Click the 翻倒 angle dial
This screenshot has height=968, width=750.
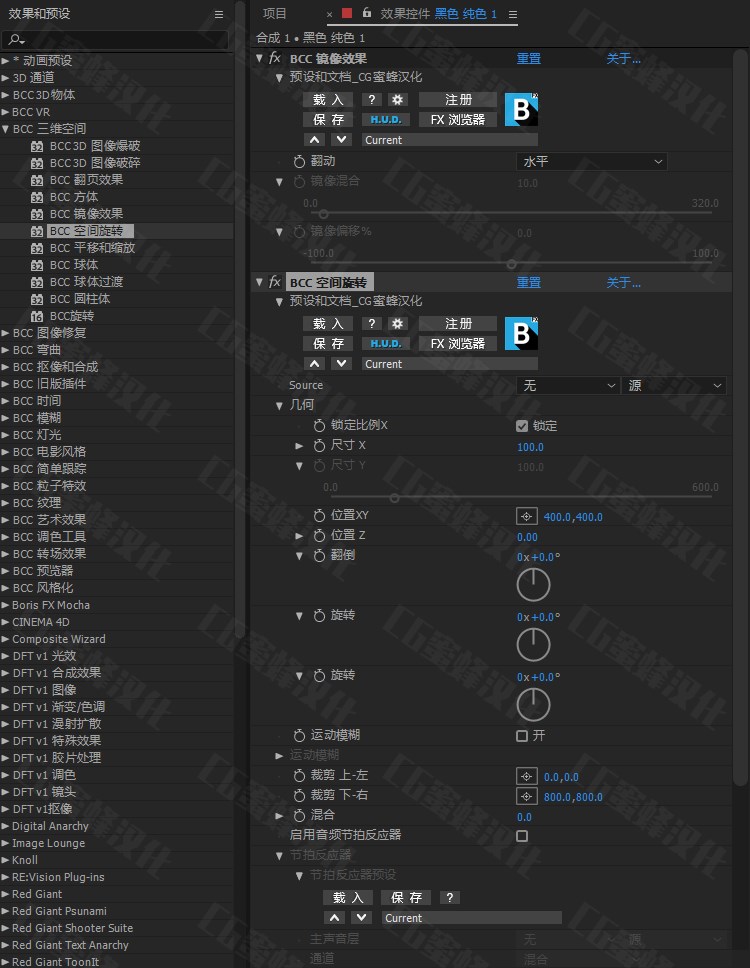click(533, 585)
